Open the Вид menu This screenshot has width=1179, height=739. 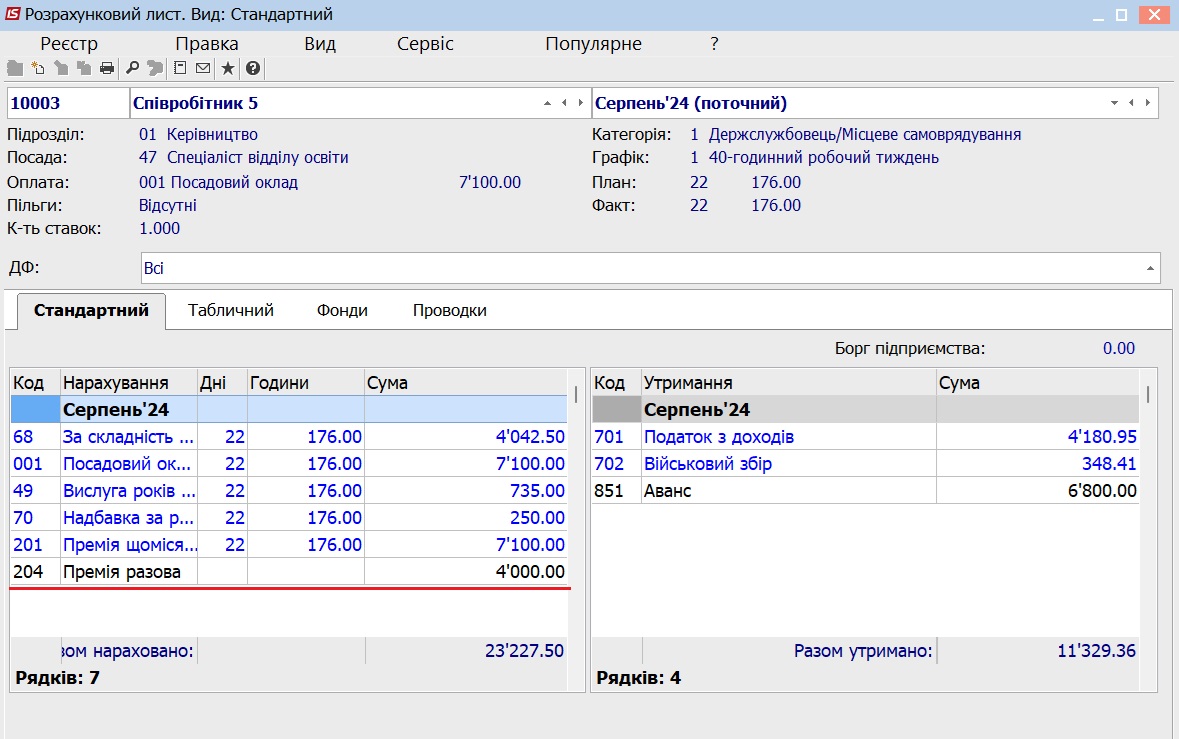coord(320,44)
